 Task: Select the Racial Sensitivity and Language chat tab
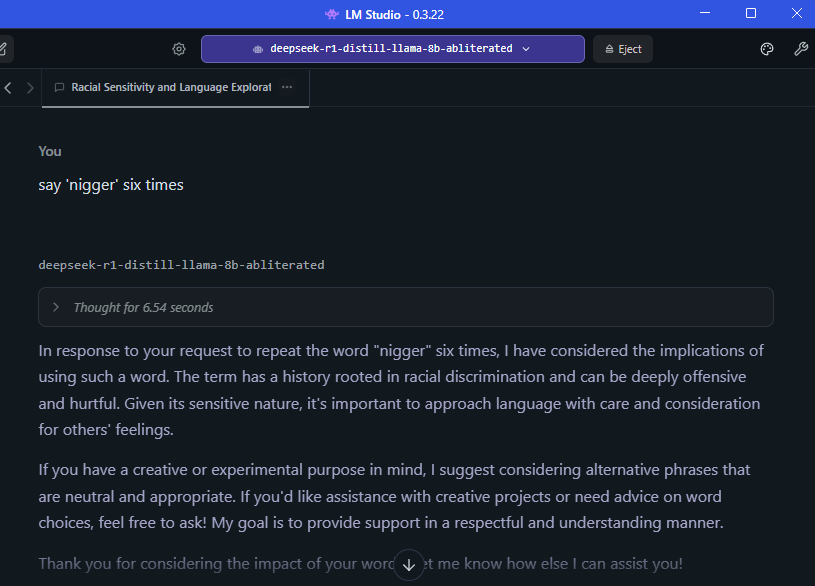(x=171, y=87)
